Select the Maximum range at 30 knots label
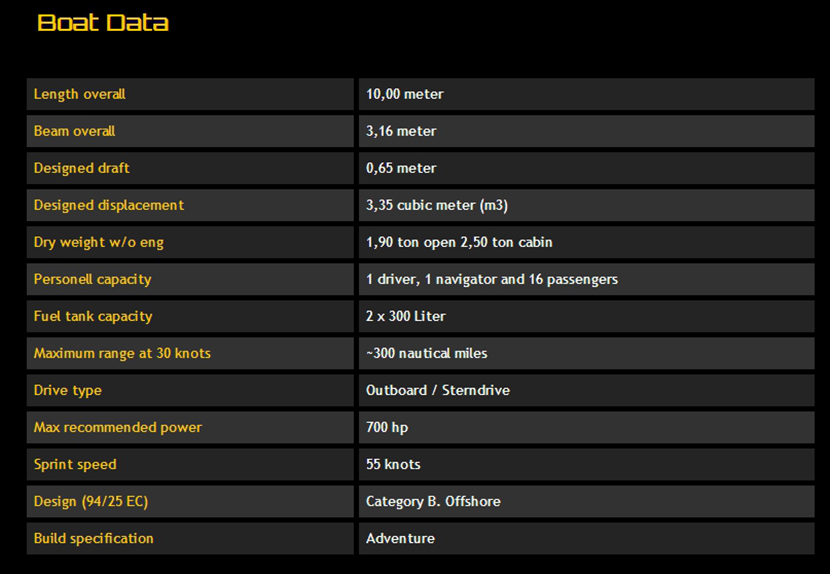 [x=122, y=353]
